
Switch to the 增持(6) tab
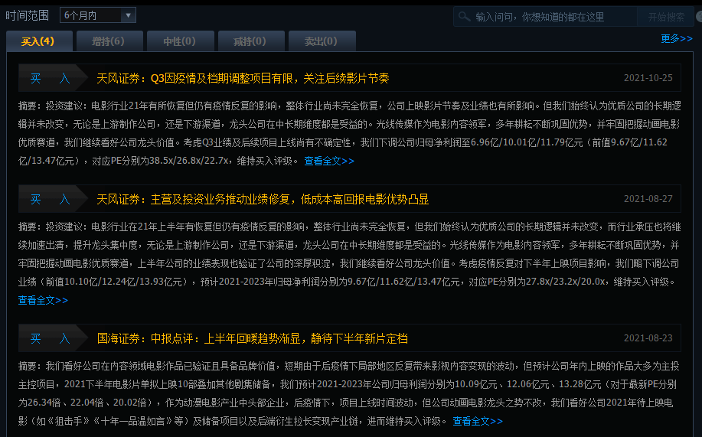click(x=110, y=41)
